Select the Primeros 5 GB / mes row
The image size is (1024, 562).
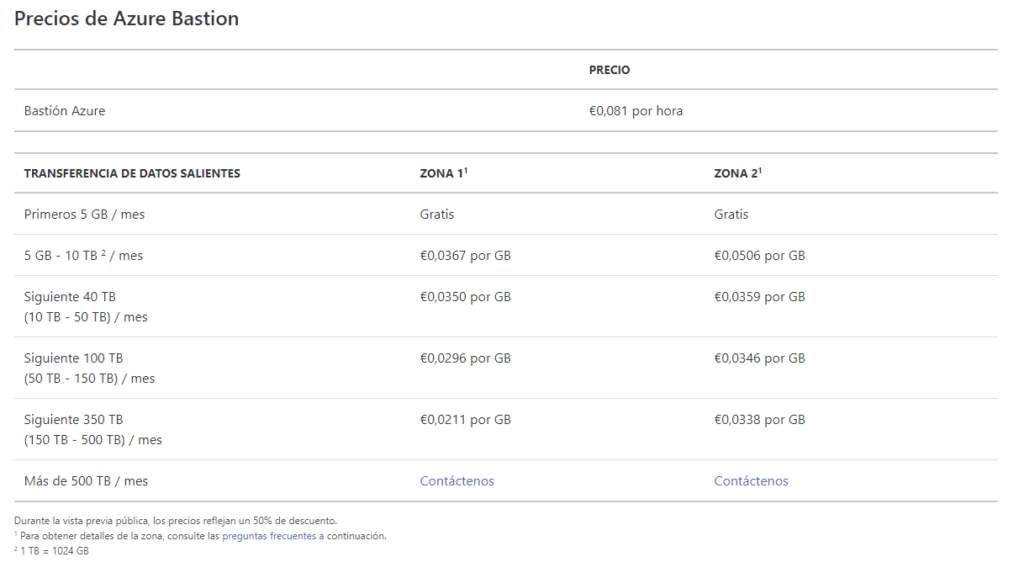[506, 214]
